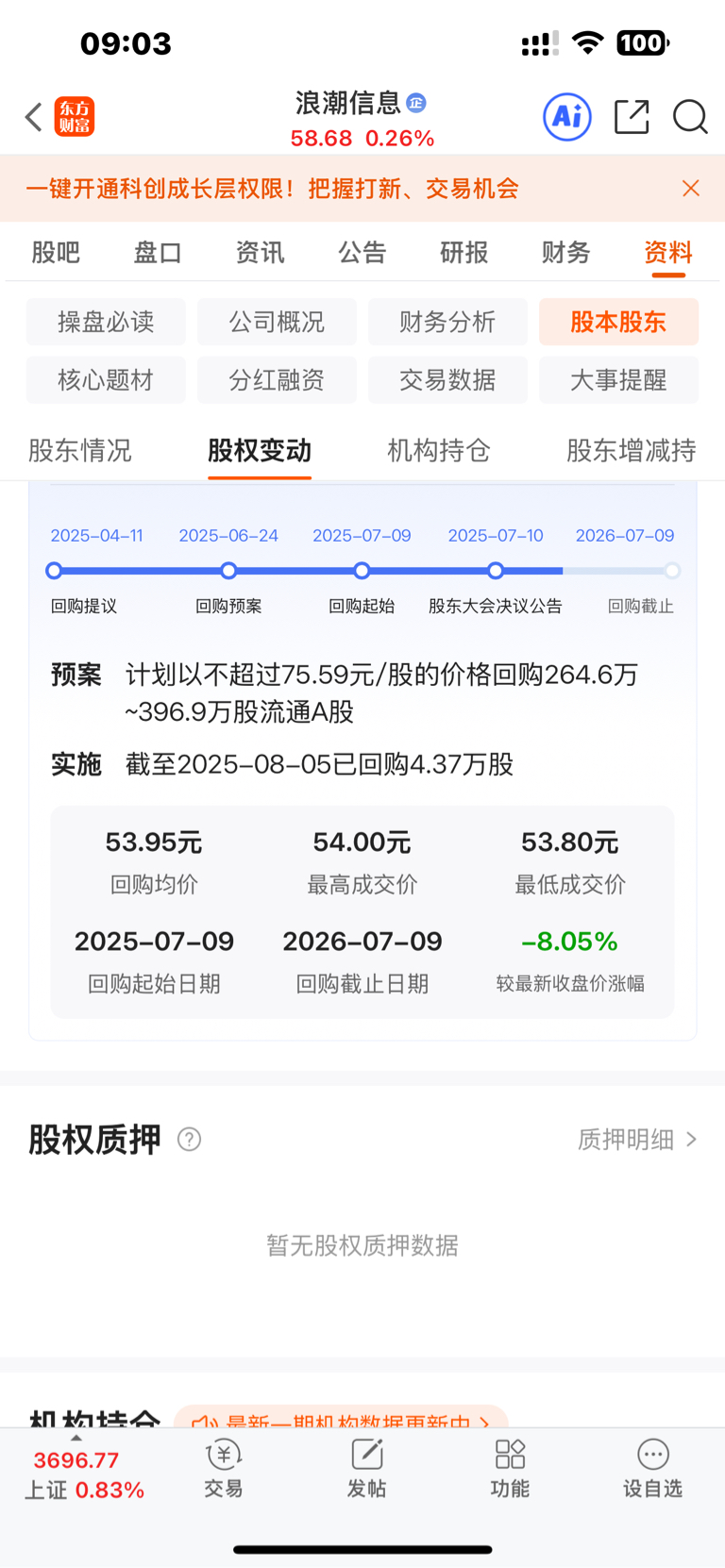Open the 大事提醒 section
The image size is (725, 1568).
pyautogui.click(x=618, y=380)
